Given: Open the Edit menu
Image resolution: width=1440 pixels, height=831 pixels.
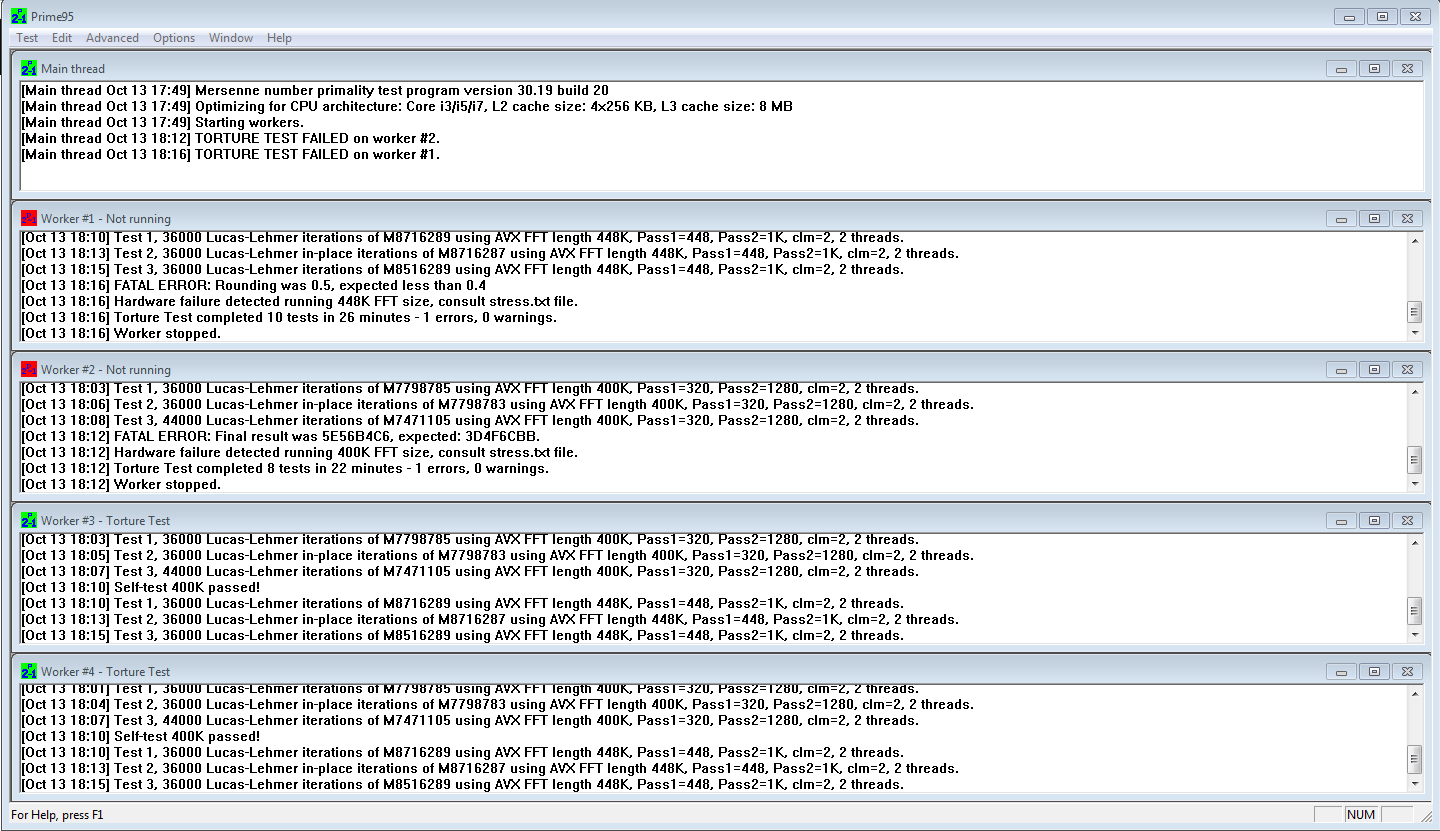Looking at the screenshot, I should pos(62,38).
